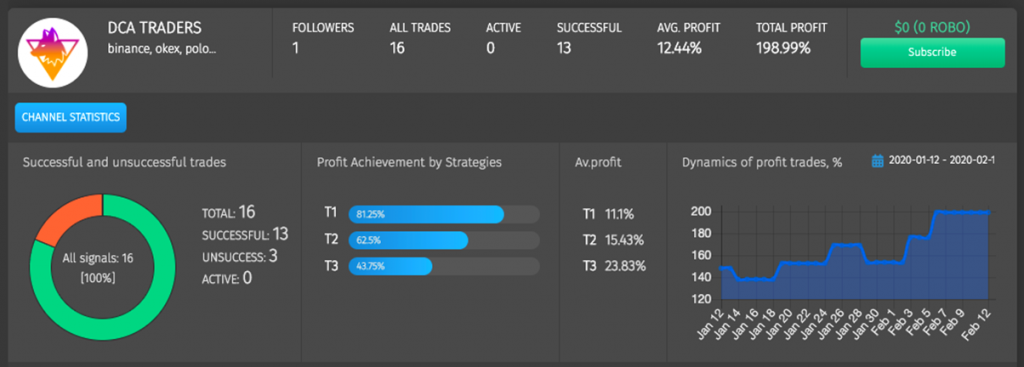Click the exchanges list binance, okex, polo...
Screen dimensions: 1024x367
pos(161,49)
